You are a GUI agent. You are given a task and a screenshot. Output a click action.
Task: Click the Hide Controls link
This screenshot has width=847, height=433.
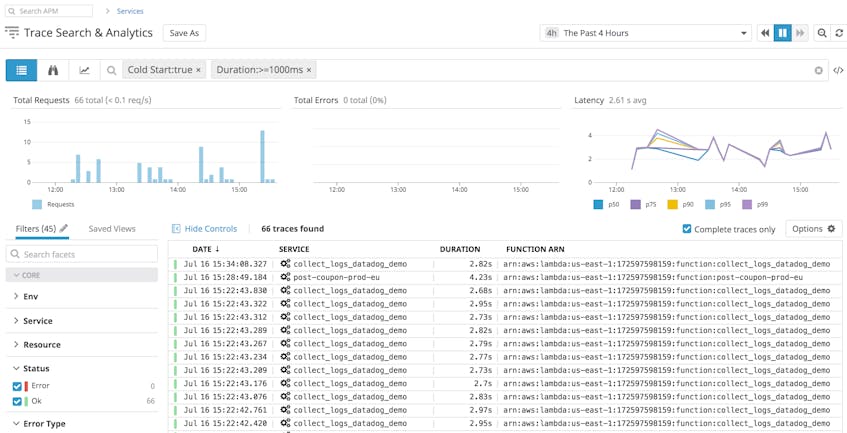pyautogui.click(x=211, y=229)
